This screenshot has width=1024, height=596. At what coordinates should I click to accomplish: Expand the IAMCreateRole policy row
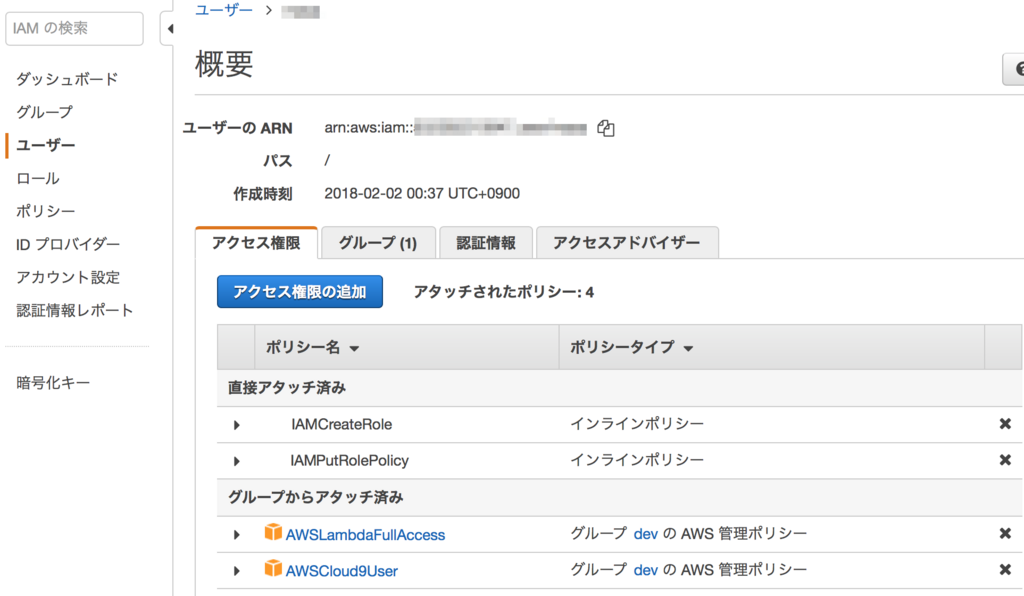(236, 425)
